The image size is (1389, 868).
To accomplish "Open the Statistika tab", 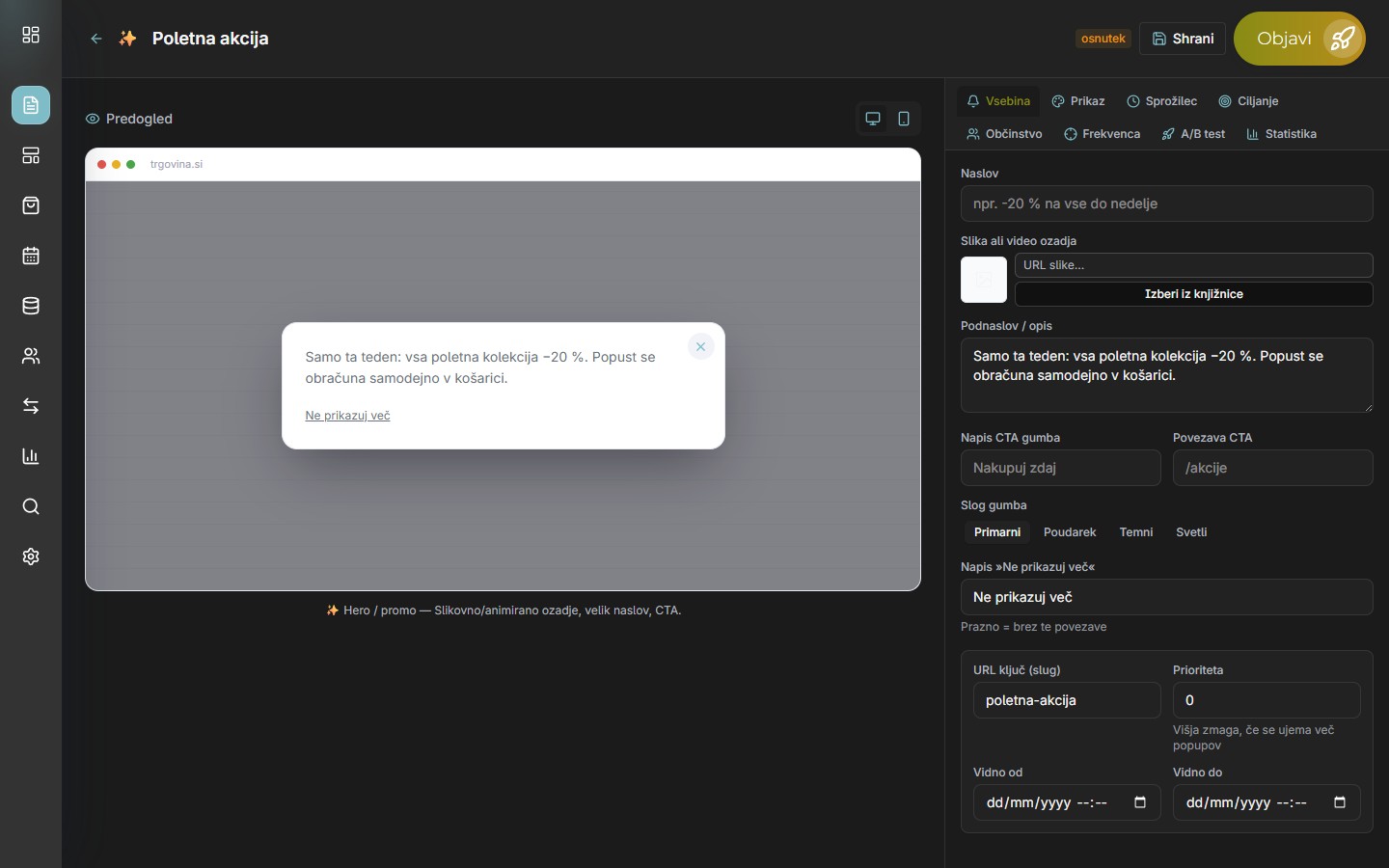I will [x=1282, y=134].
